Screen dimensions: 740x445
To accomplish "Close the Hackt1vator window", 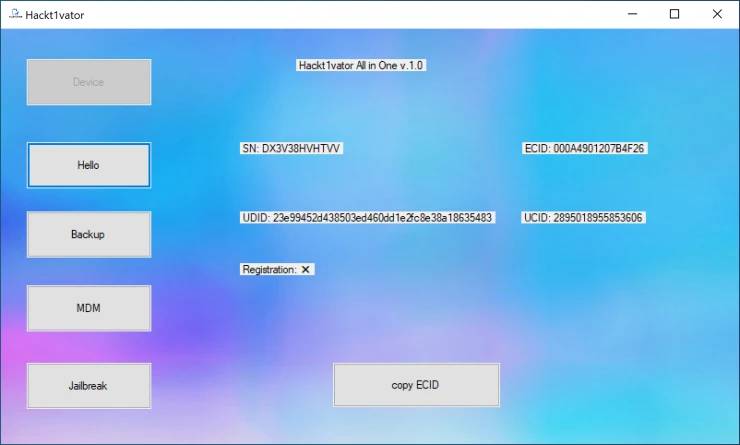I will tap(717, 14).
